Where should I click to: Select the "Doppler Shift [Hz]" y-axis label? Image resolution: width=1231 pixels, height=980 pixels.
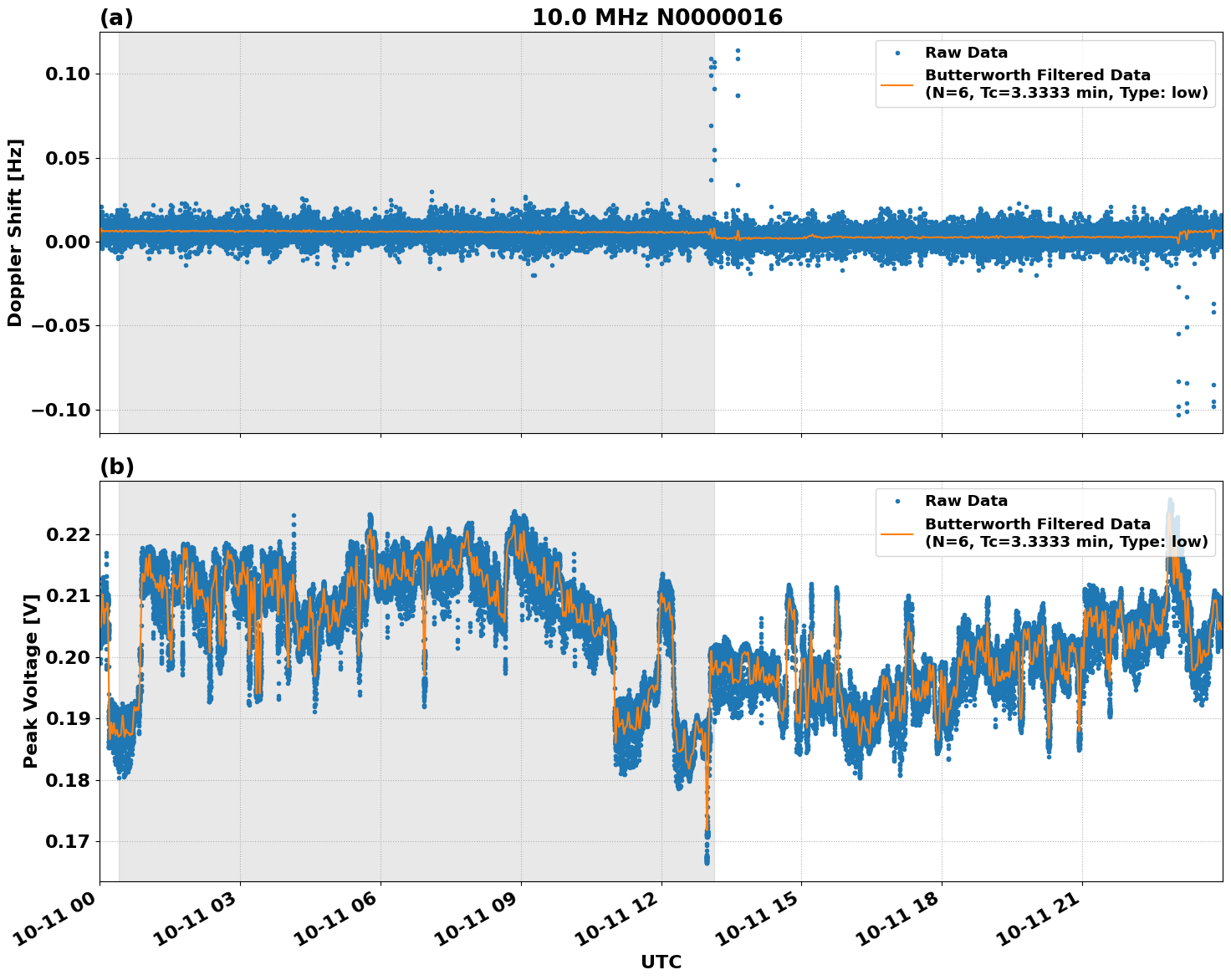pos(15,232)
